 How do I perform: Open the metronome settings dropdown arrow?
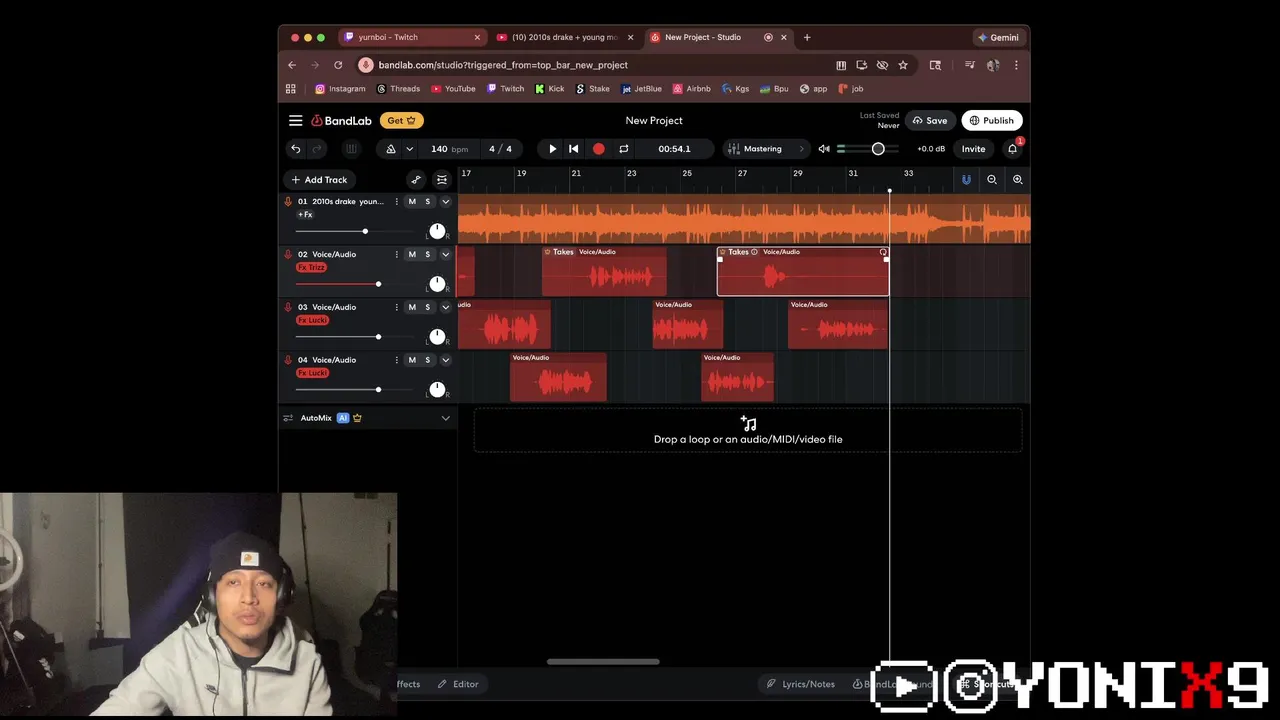[409, 149]
